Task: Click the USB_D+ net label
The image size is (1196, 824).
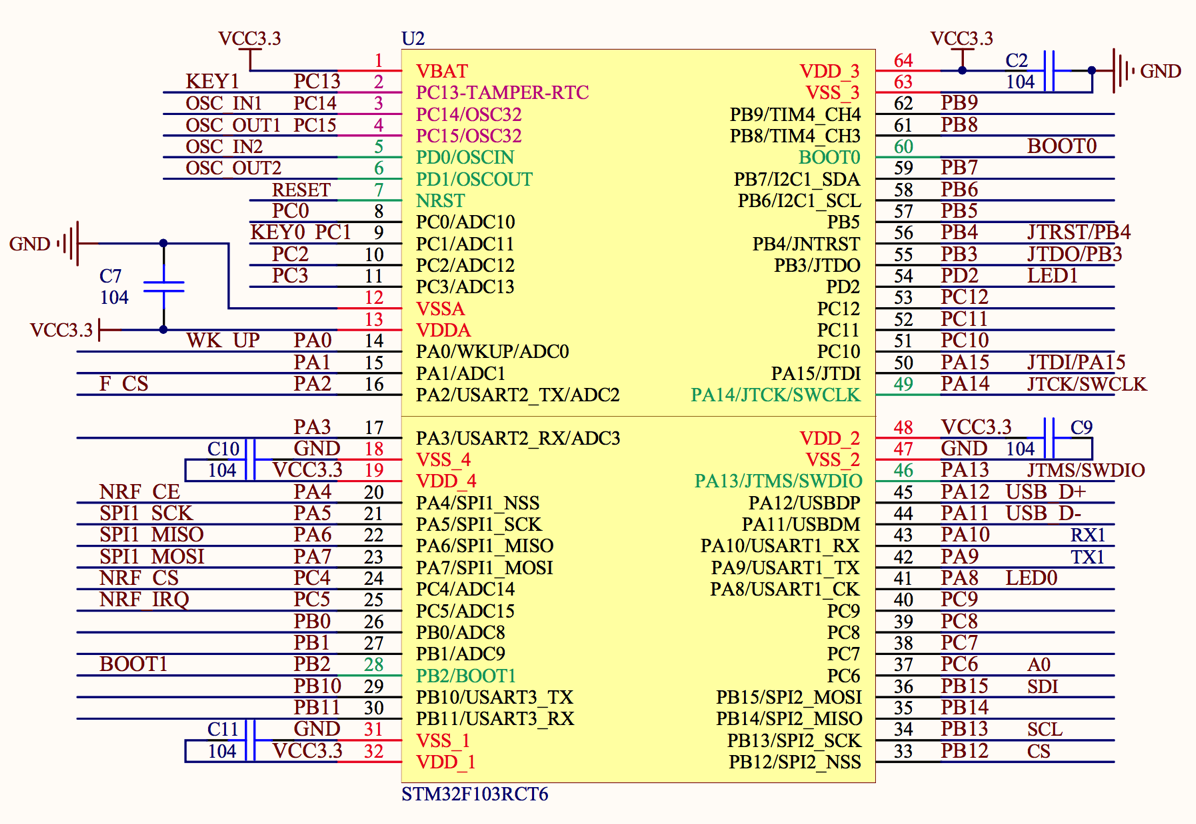Action: (1046, 491)
